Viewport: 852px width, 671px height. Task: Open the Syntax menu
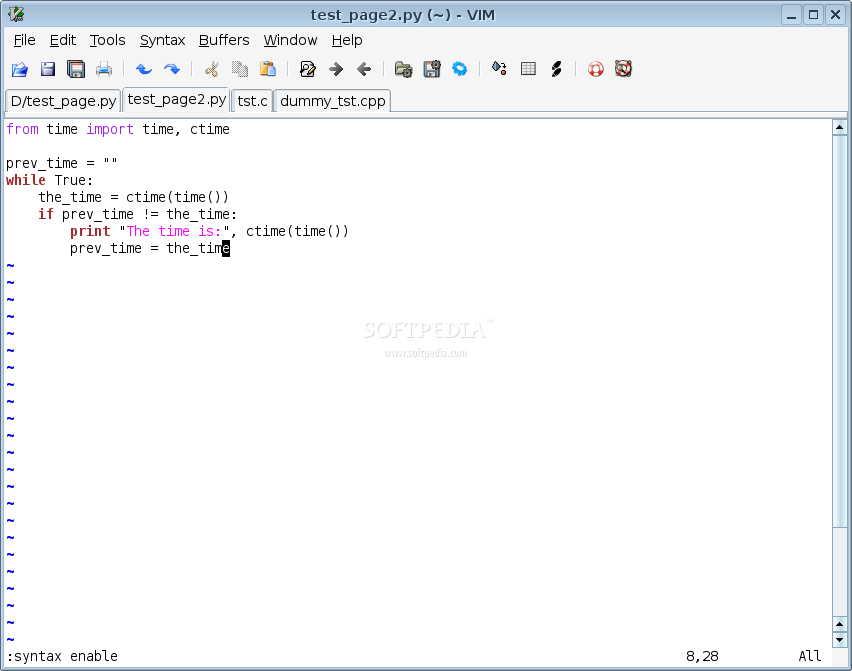click(x=162, y=40)
